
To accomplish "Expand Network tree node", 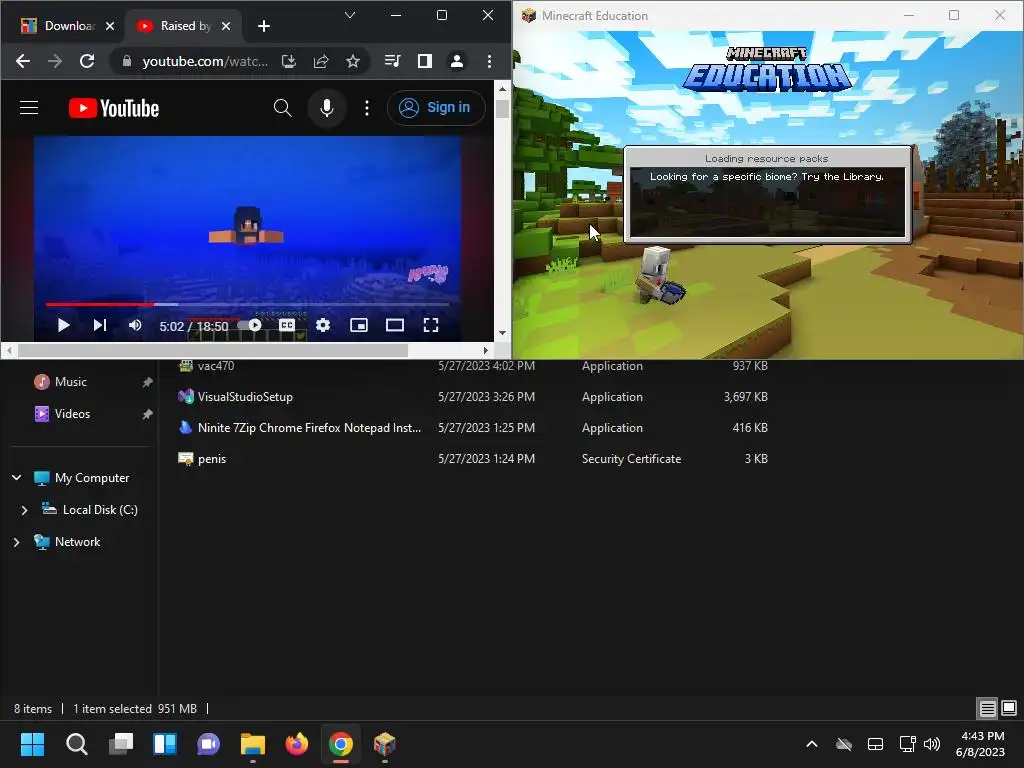I will point(16,542).
